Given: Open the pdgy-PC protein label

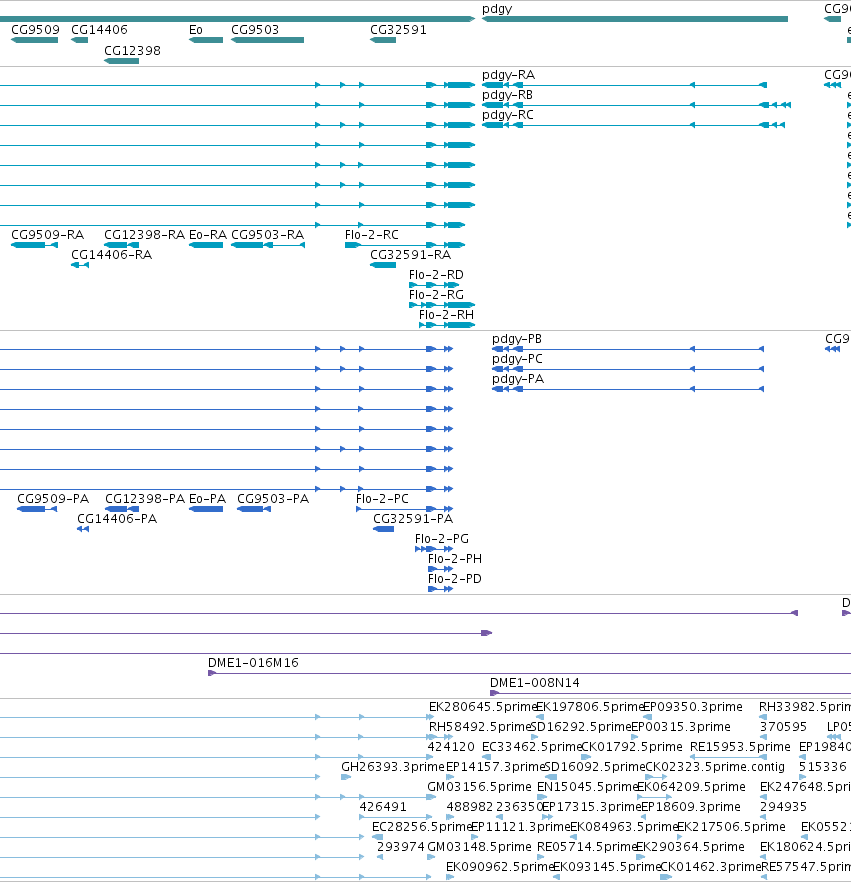Looking at the screenshot, I should [x=517, y=359].
